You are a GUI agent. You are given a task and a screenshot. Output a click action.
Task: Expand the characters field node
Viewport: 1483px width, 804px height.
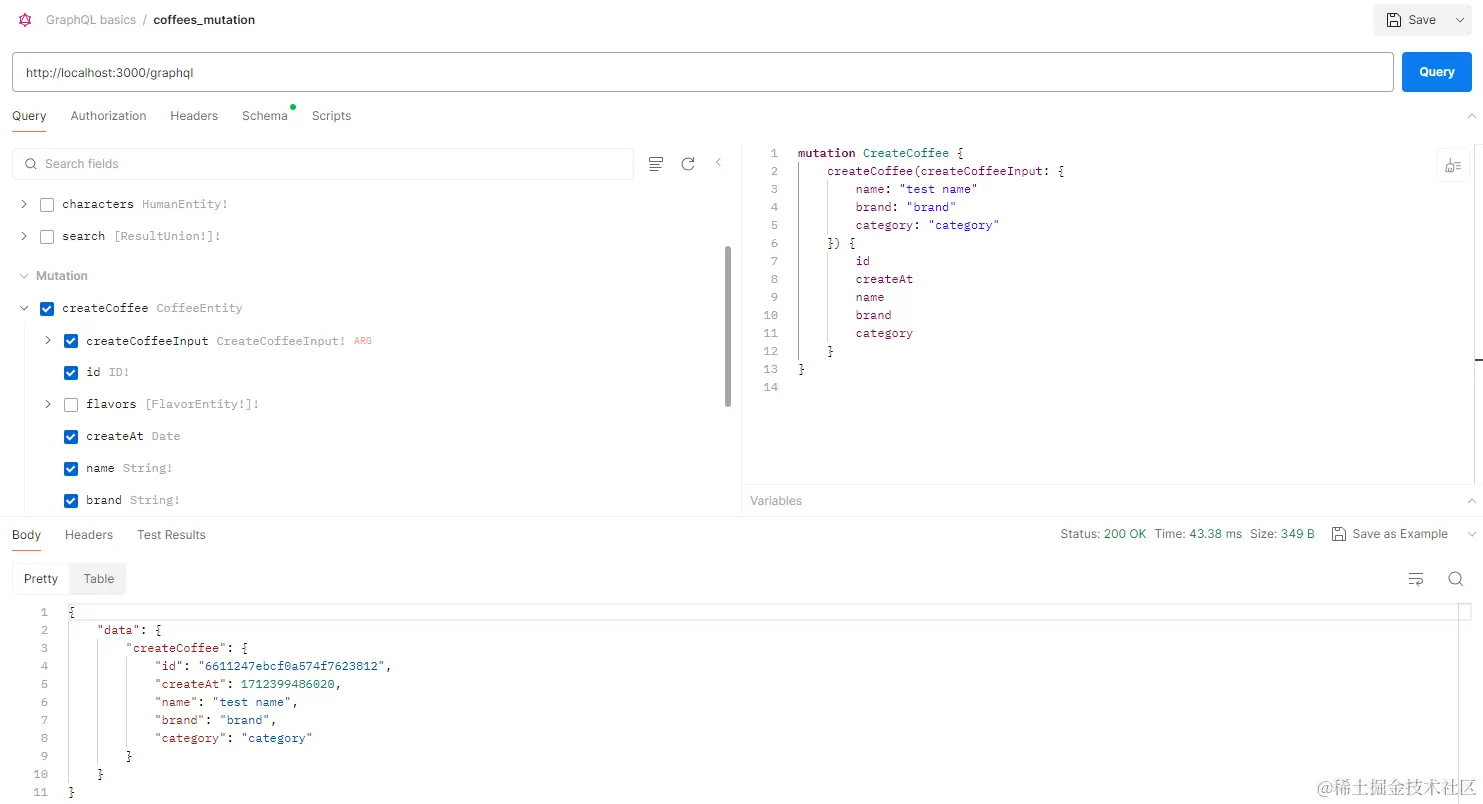[24, 205]
